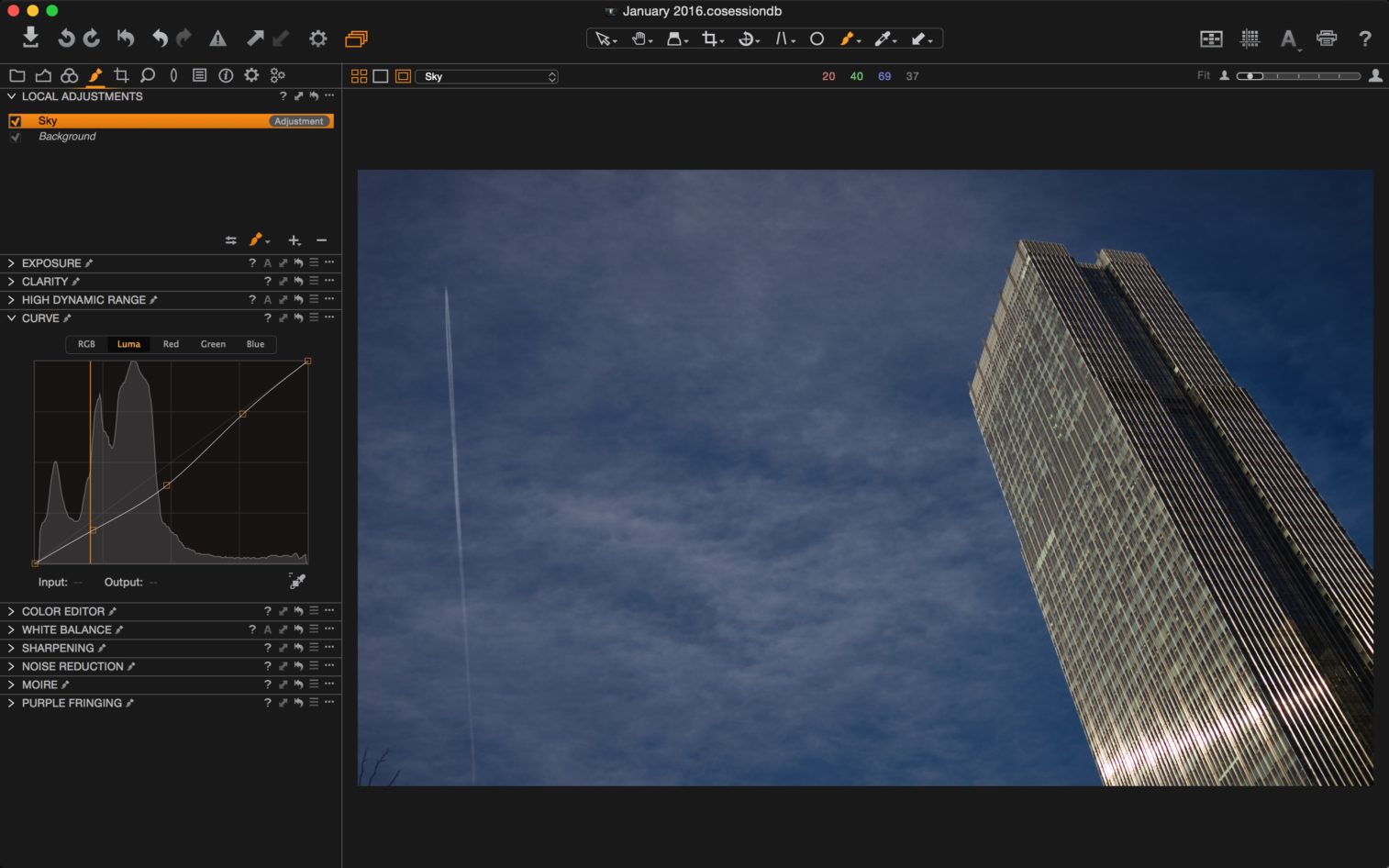Expand the High Dynamic Range panel
Screen dimensions: 1389x868
(x=10, y=299)
